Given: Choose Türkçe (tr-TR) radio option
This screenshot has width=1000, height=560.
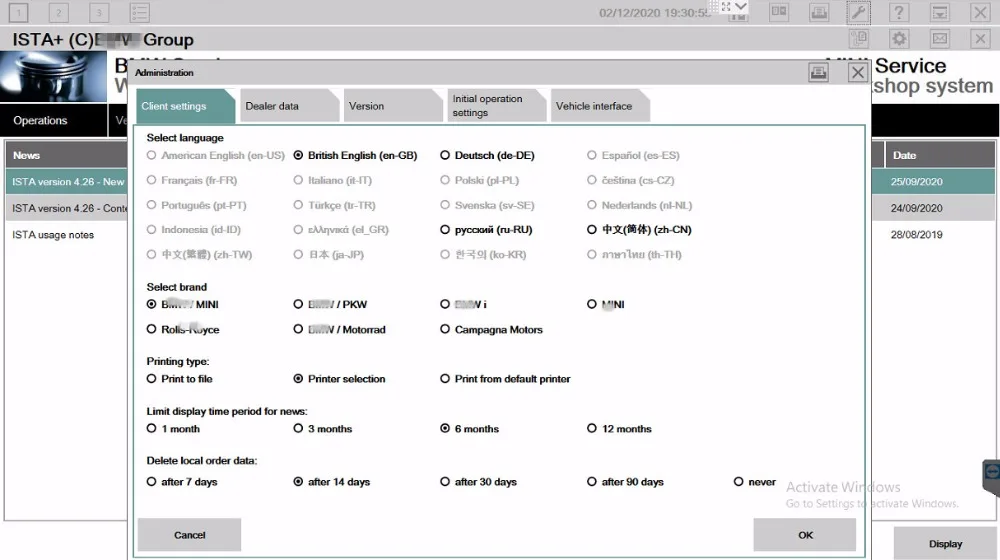Looking at the screenshot, I should click(334, 205).
